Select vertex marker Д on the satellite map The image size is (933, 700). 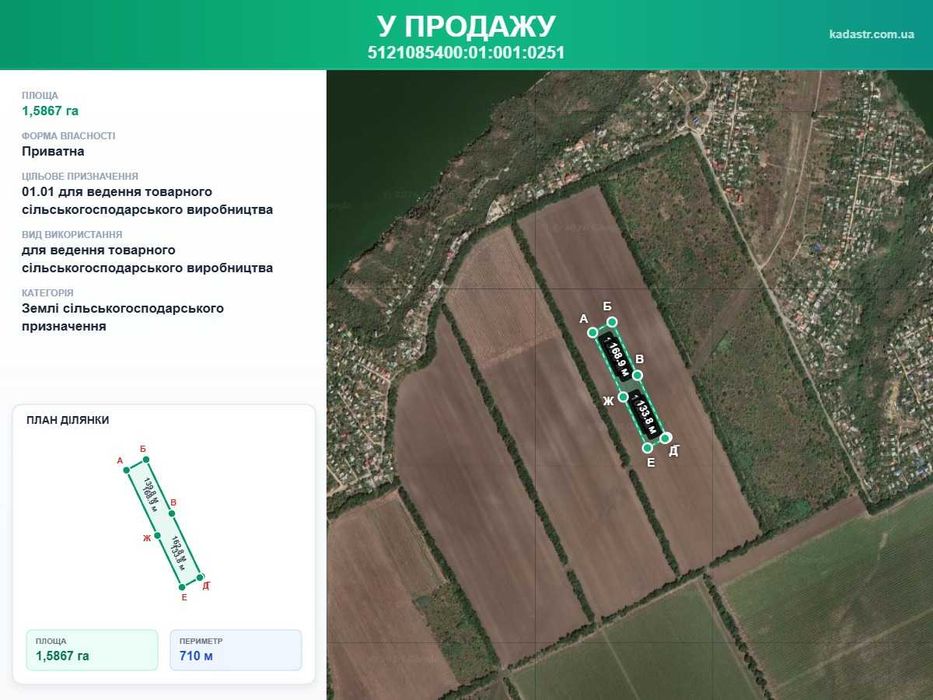point(666,438)
